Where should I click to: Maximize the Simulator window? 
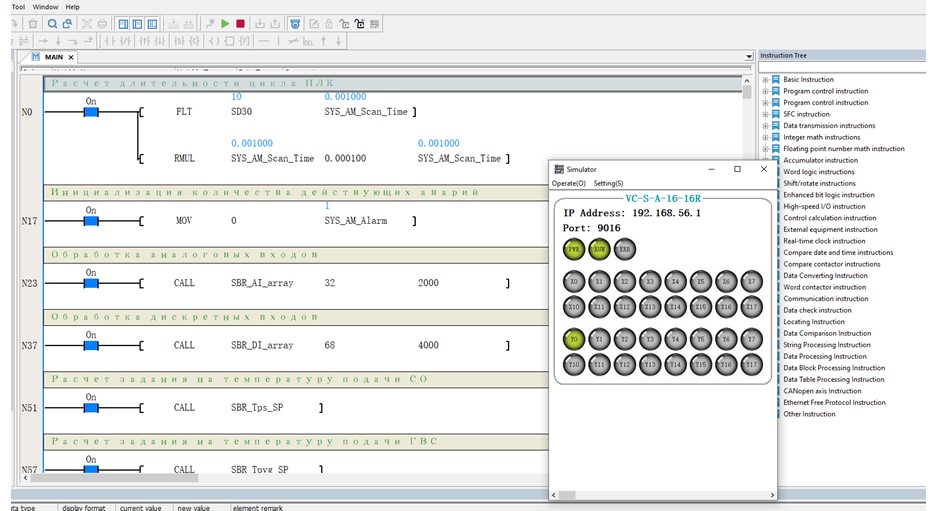737,169
